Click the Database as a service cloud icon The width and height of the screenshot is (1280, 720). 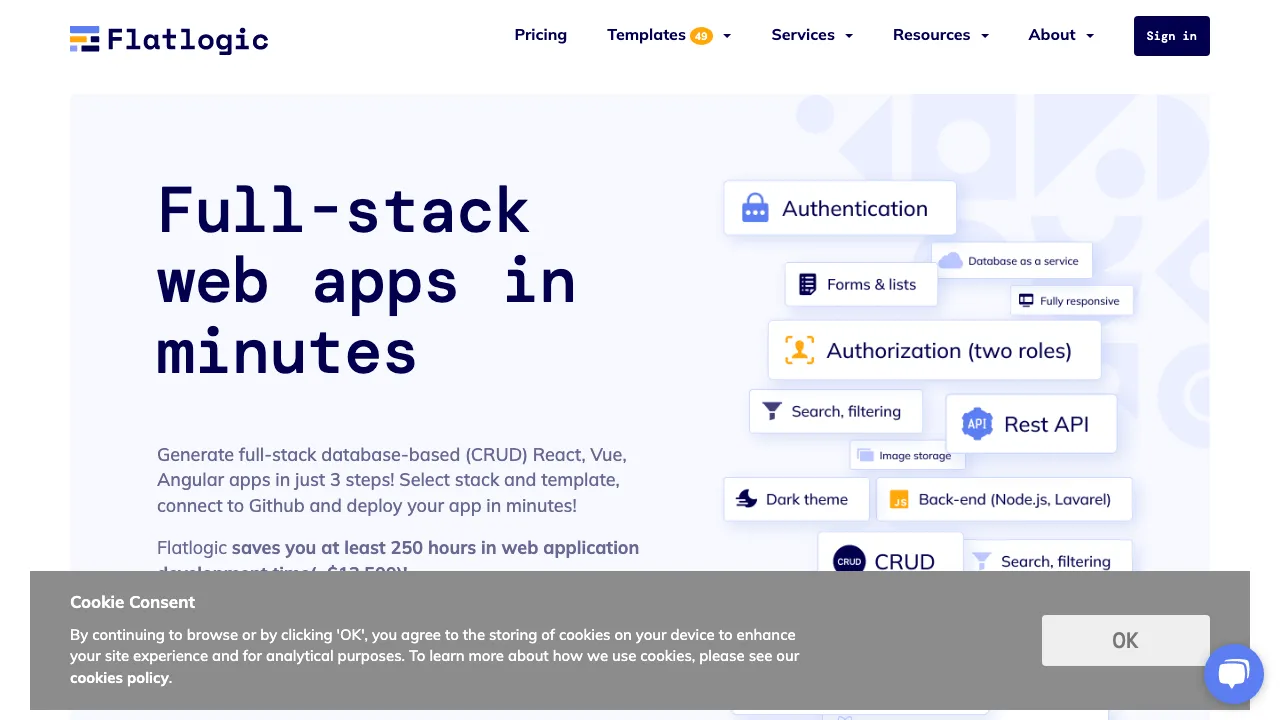pyautogui.click(x=950, y=261)
